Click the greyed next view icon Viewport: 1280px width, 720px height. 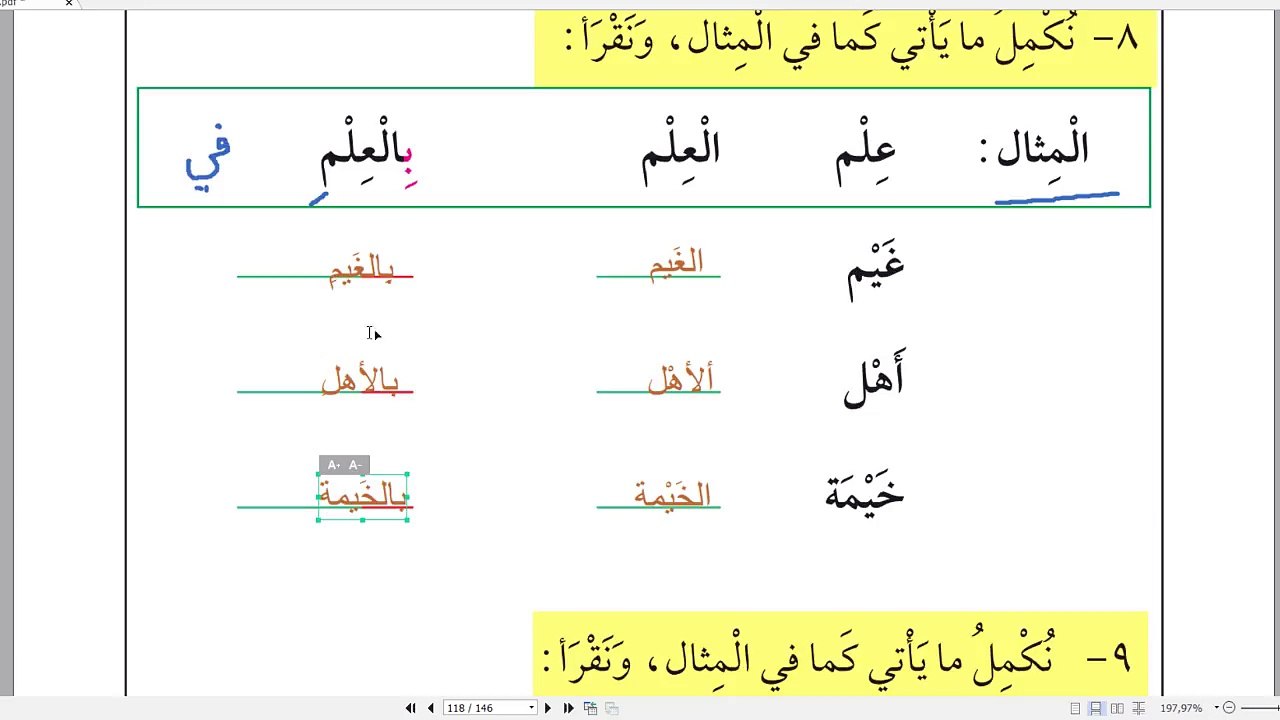pos(612,708)
